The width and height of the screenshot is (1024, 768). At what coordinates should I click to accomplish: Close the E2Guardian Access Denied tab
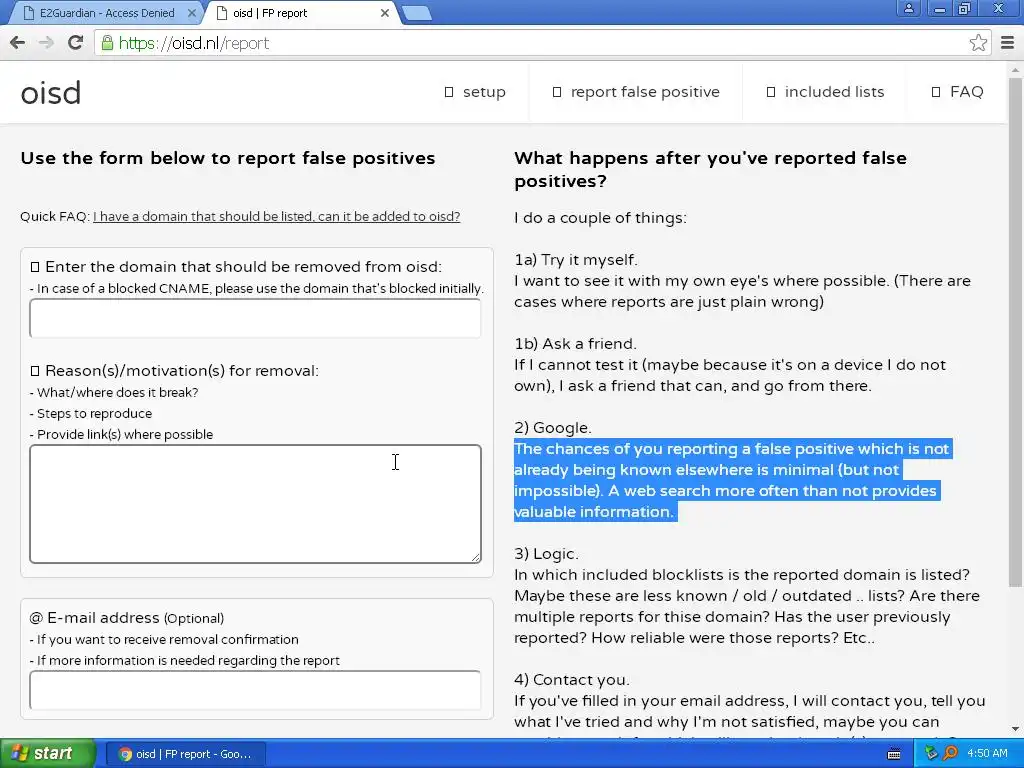click(191, 13)
